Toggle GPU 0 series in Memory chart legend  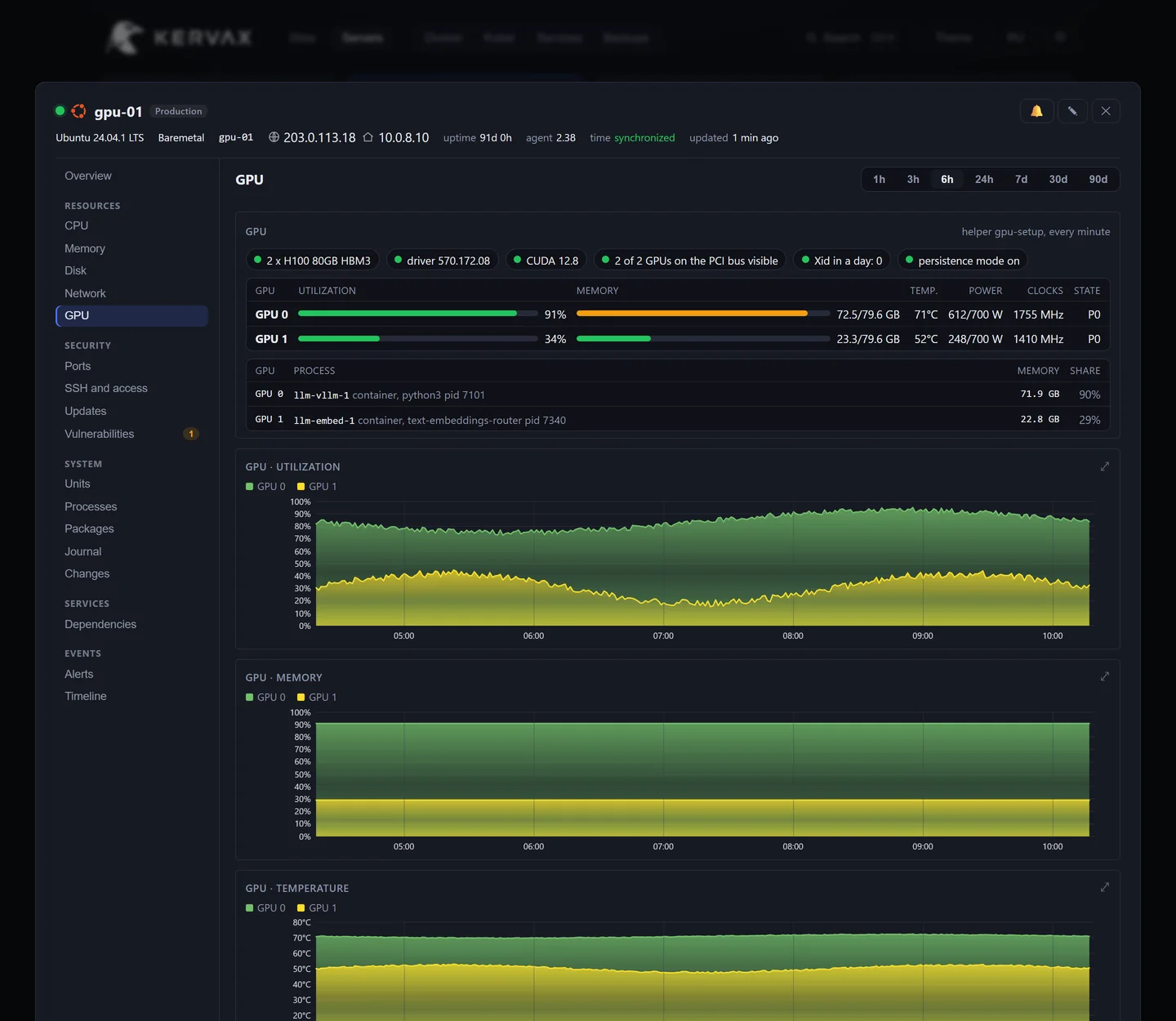click(265, 697)
